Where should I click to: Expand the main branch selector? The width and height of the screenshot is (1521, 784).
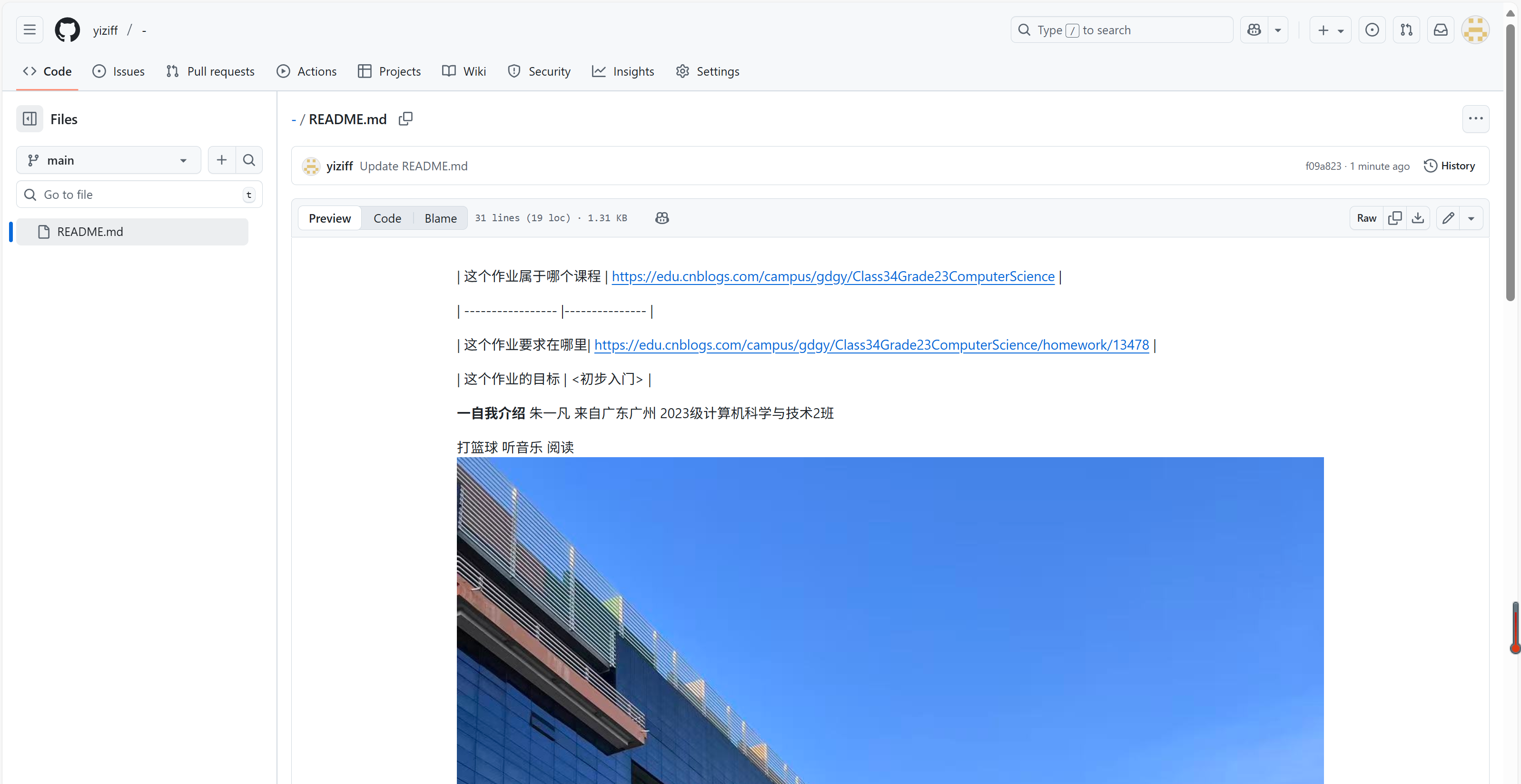click(x=109, y=160)
